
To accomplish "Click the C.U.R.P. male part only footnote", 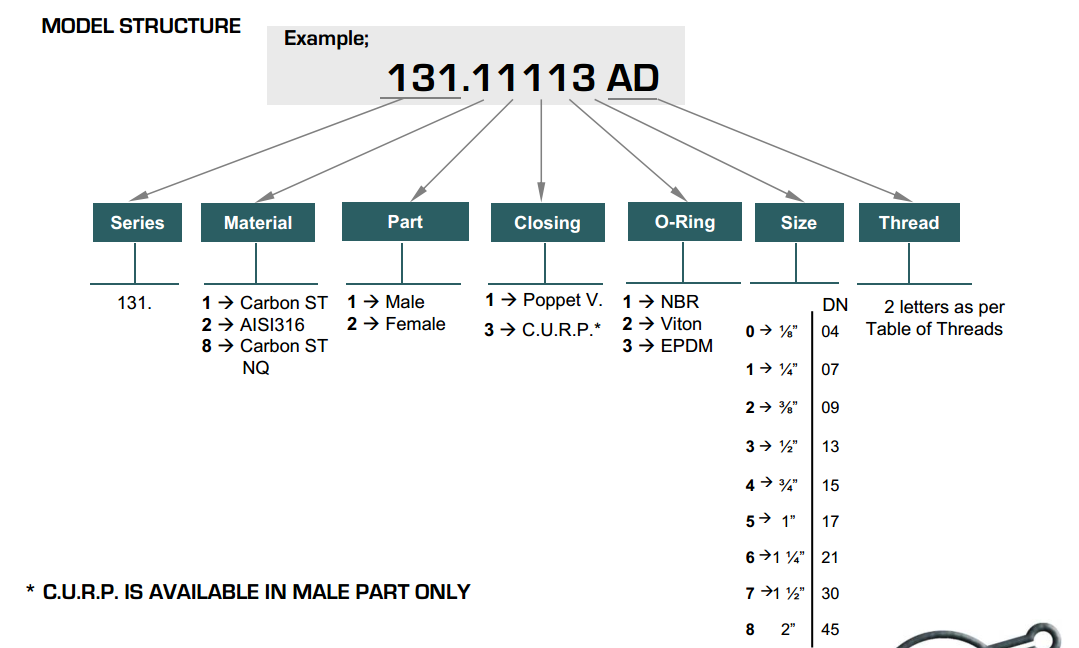I will pos(248,592).
